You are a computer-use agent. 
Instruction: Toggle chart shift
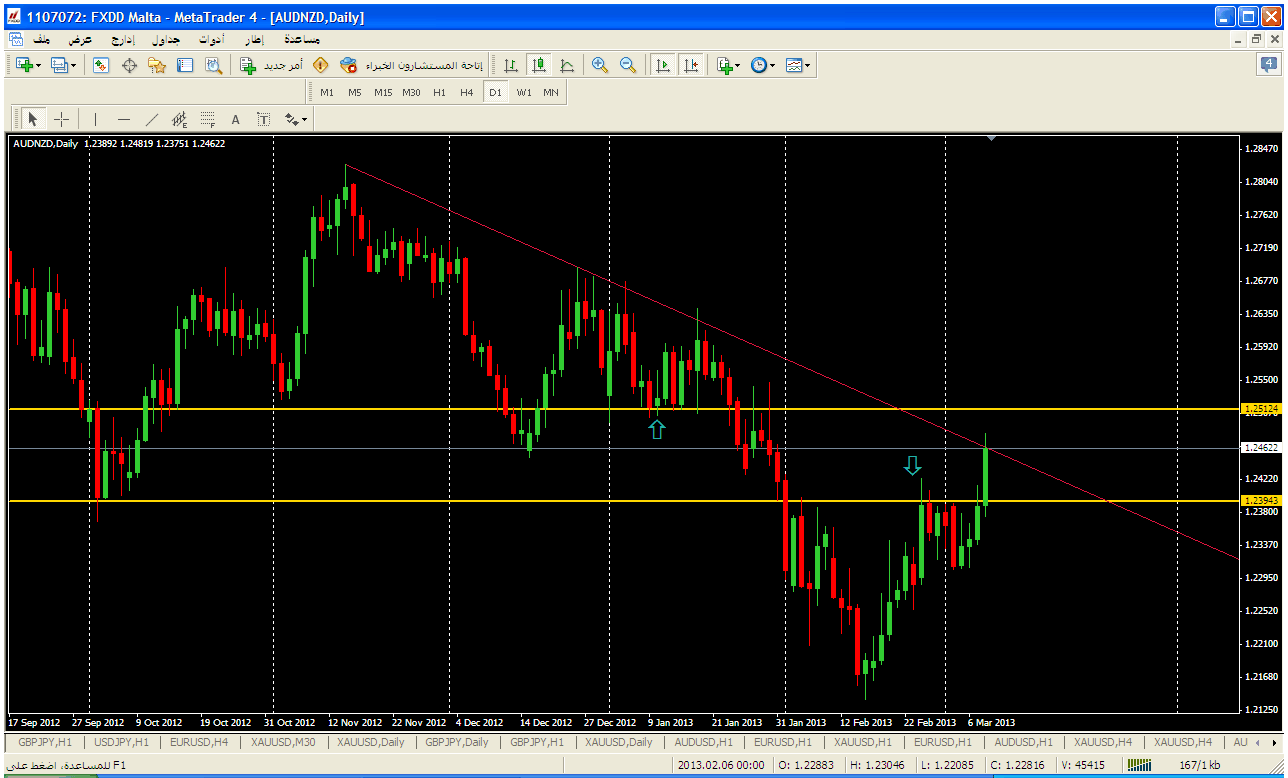pyautogui.click(x=691, y=65)
